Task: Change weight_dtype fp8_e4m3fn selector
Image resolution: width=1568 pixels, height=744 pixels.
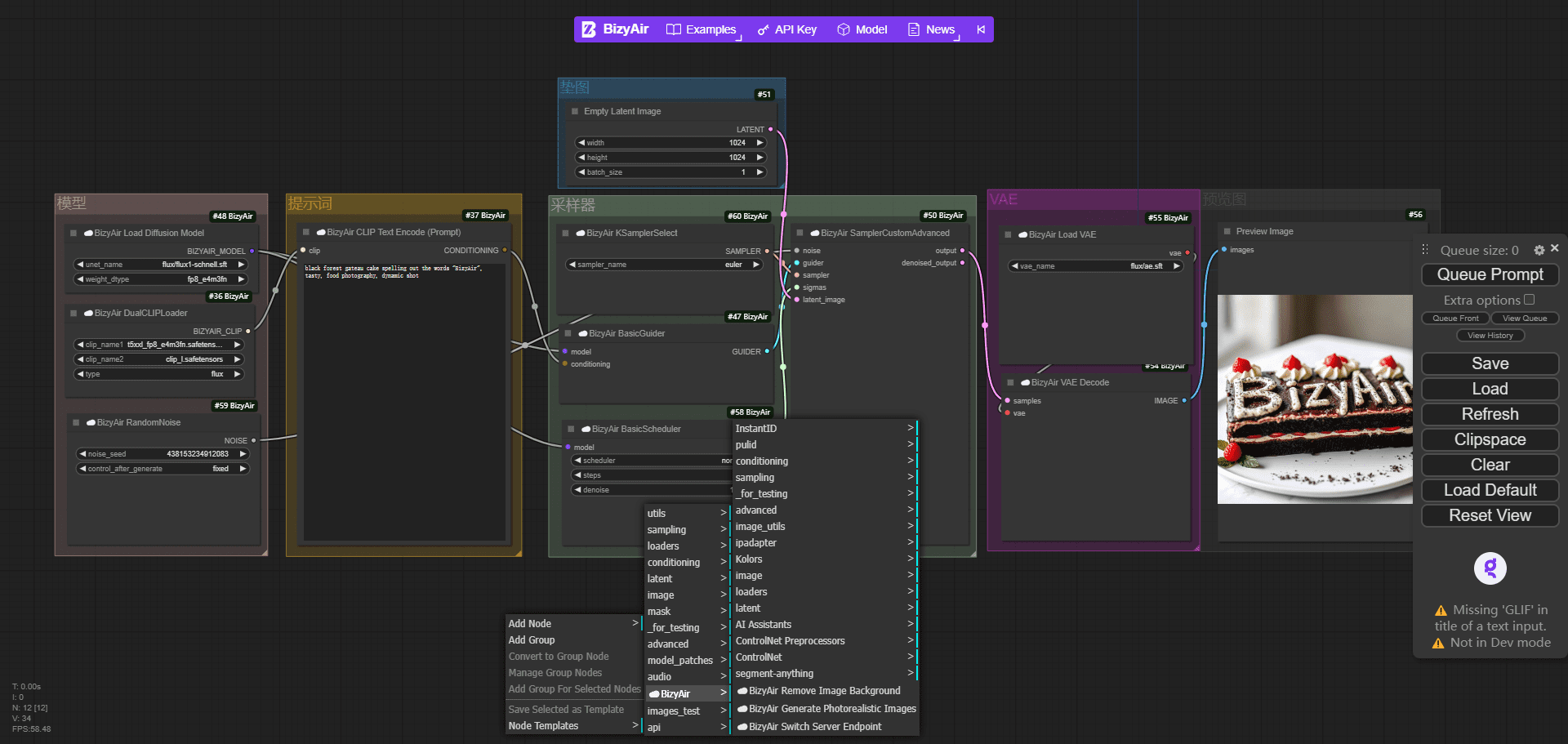Action: tap(160, 279)
